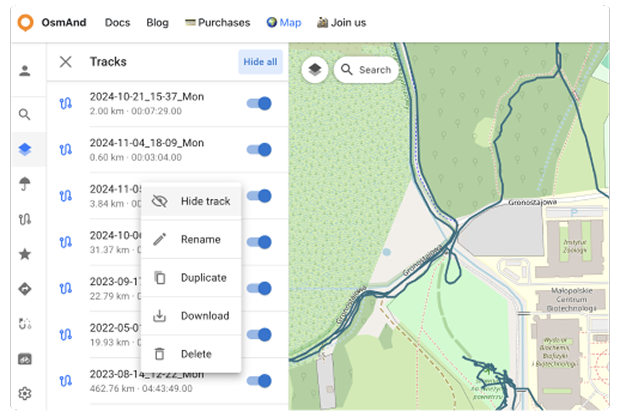Open favorites star icon in sidebar
The image size is (620, 415).
24,254
